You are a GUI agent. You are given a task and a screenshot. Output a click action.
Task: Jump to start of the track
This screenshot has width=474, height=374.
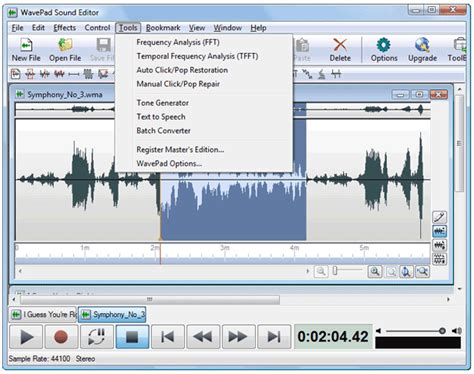point(168,337)
